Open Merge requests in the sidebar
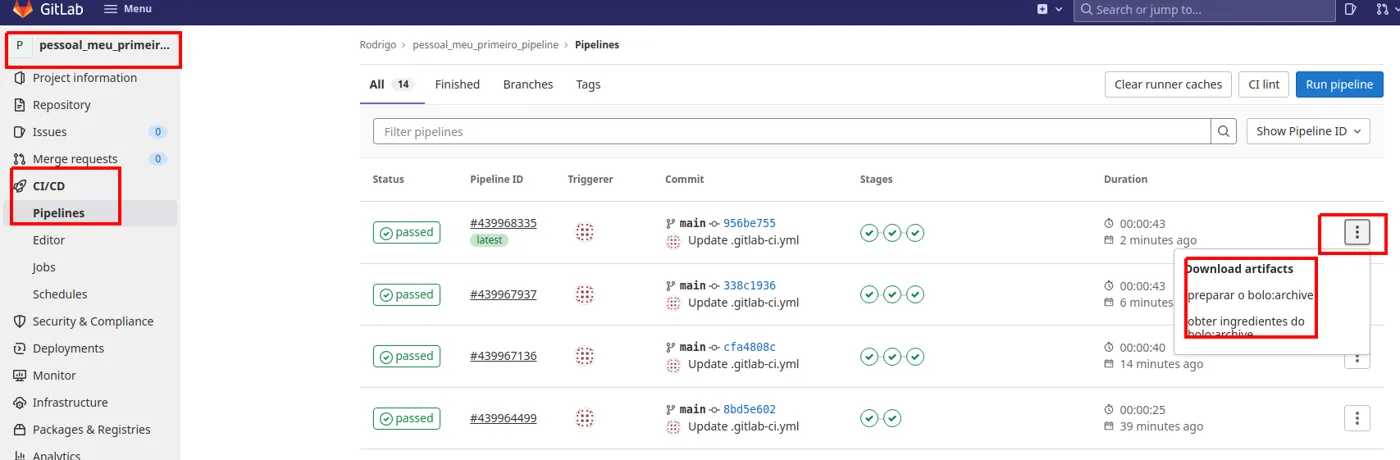 [x=75, y=159]
